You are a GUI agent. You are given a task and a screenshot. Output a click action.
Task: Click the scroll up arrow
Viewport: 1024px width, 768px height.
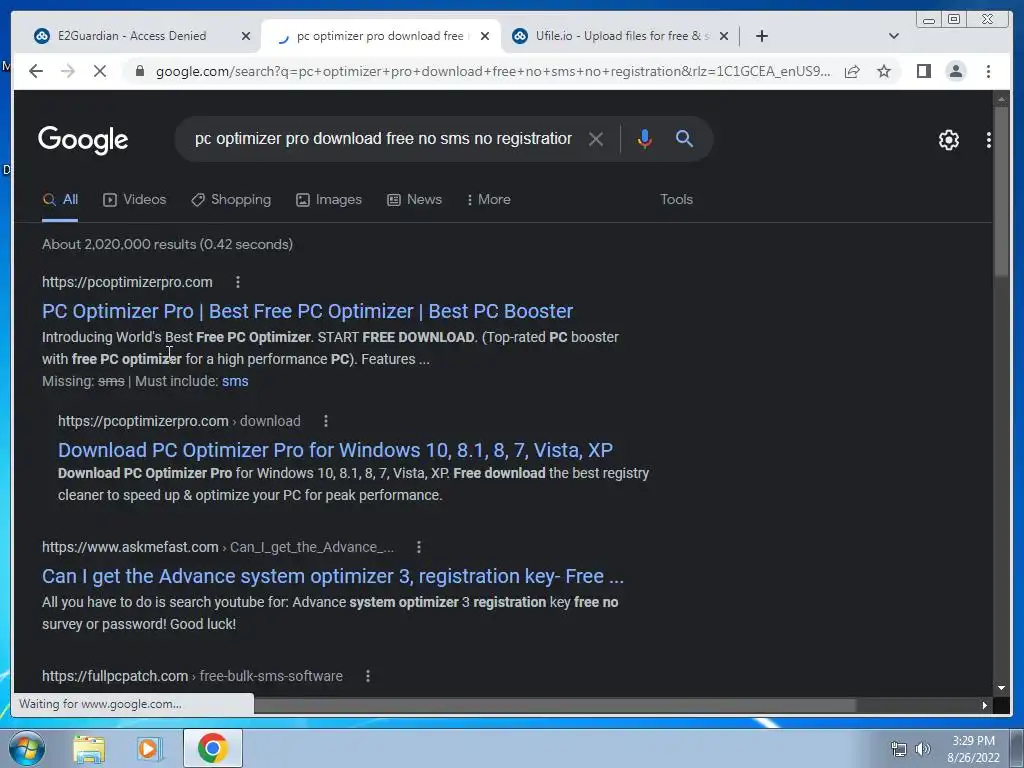coord(1001,99)
